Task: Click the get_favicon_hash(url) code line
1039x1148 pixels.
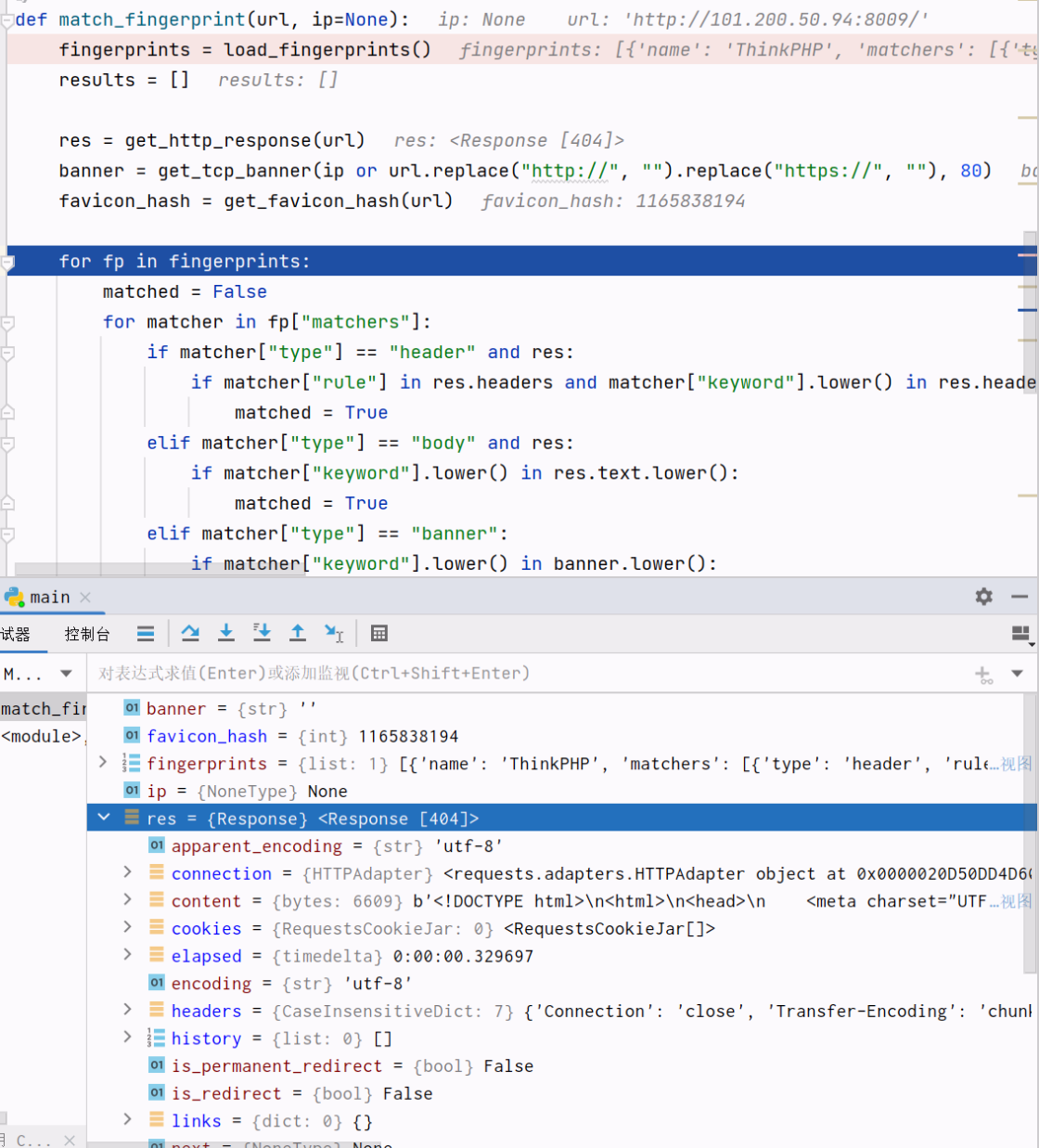Action: 256,200
